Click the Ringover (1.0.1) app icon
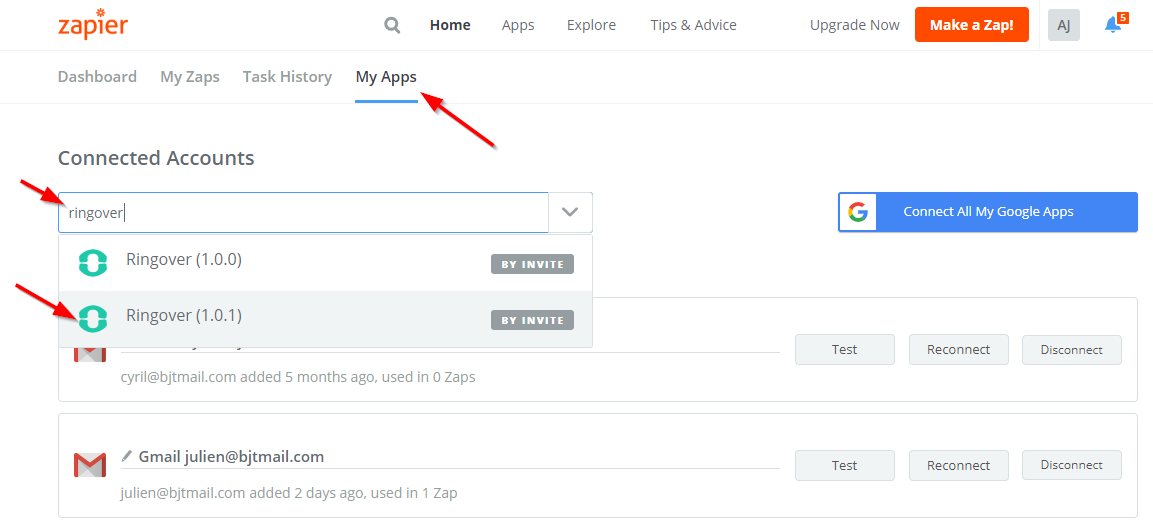This screenshot has height=526, width=1153. click(93, 319)
